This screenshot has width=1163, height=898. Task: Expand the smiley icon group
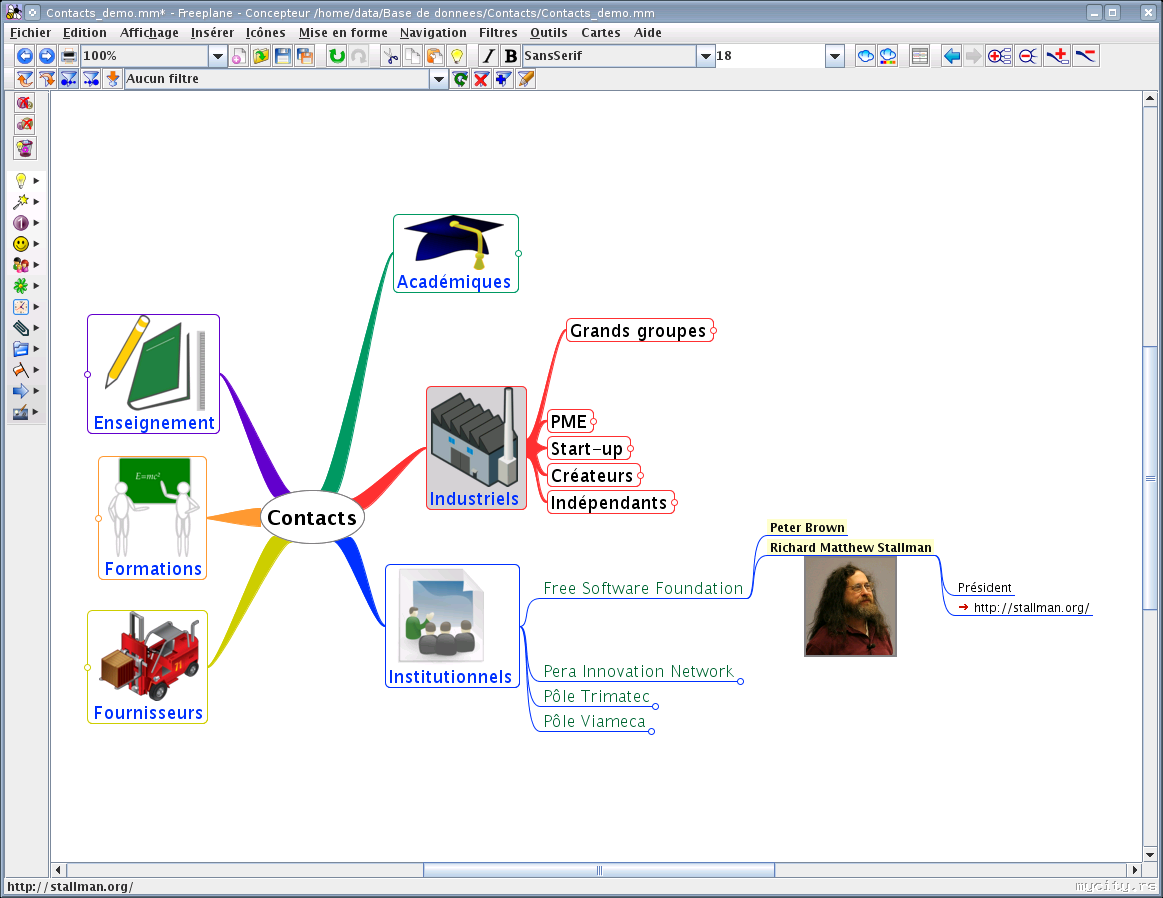[x=26, y=243]
